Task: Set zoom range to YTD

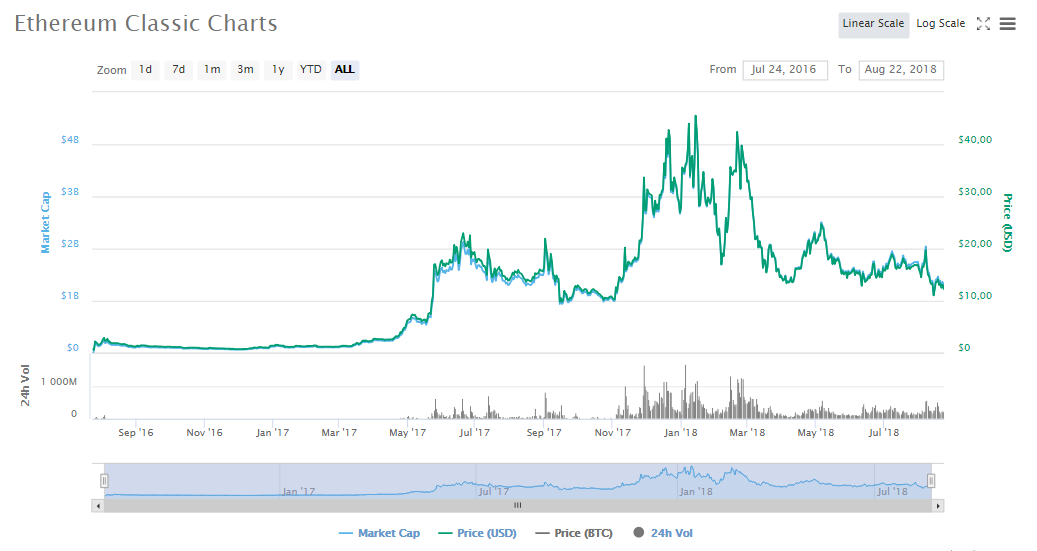Action: coord(311,69)
